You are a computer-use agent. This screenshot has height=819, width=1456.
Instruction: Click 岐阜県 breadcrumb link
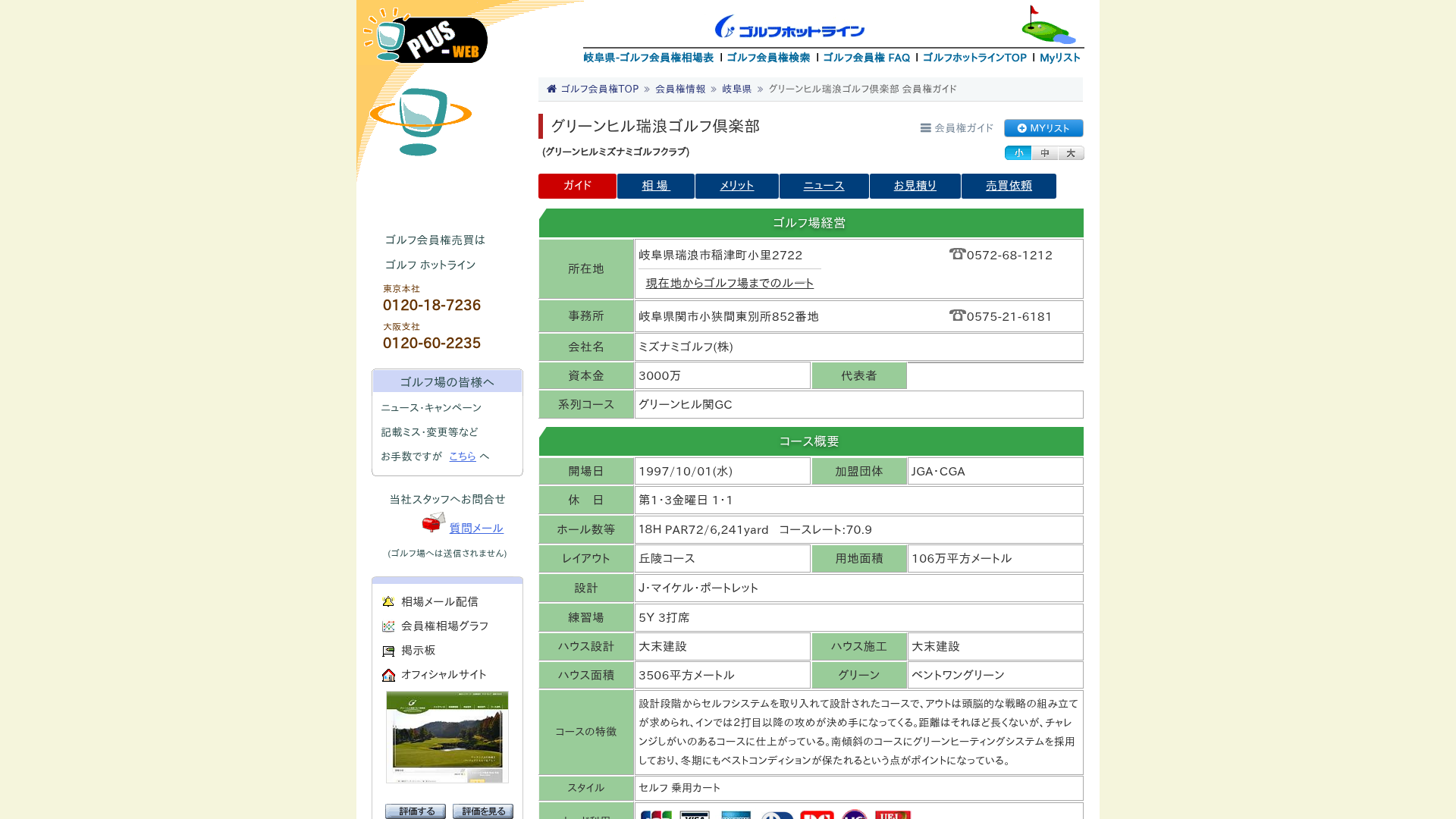click(736, 89)
